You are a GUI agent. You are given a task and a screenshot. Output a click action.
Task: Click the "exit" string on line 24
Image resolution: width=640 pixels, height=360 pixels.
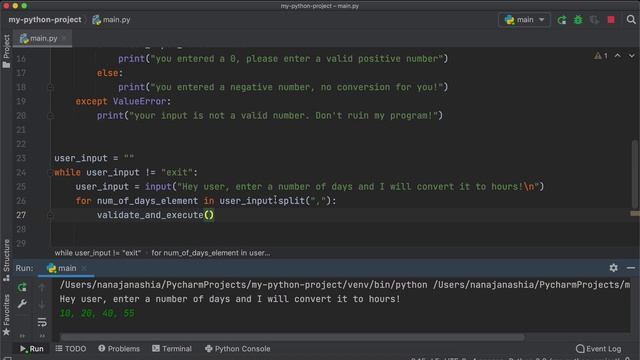177,173
